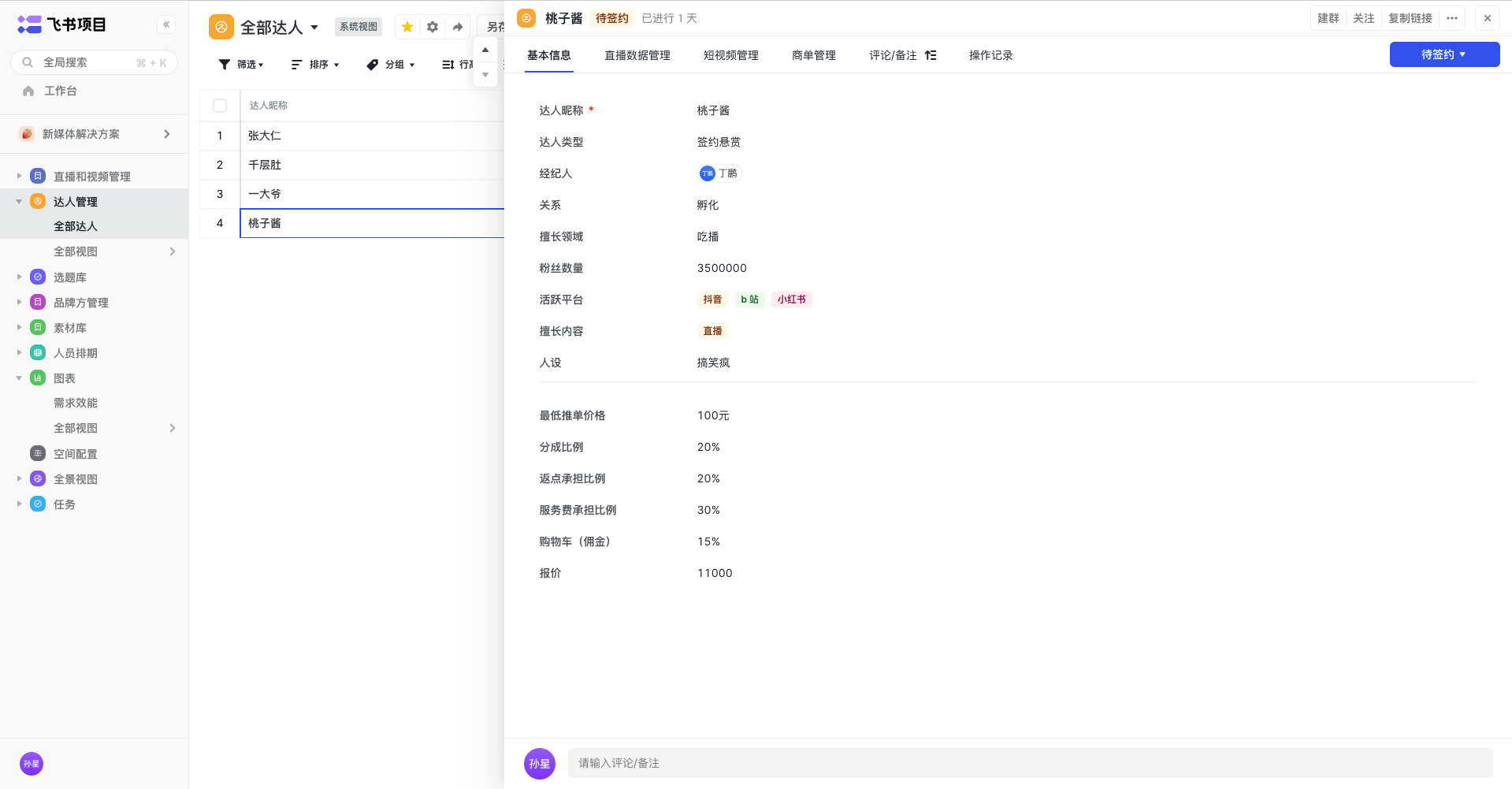Toggle the select-all checkbox in table header

(x=220, y=106)
